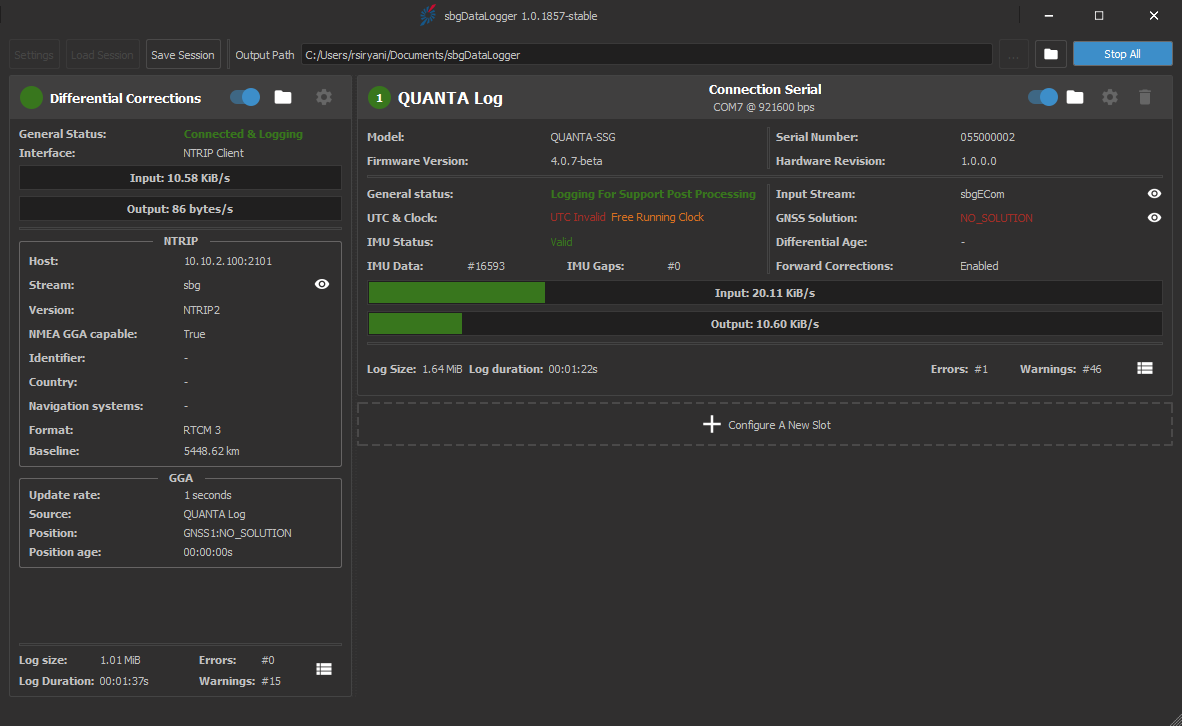Click the serial number 055000002
The height and width of the screenshot is (726, 1182).
pos(988,137)
